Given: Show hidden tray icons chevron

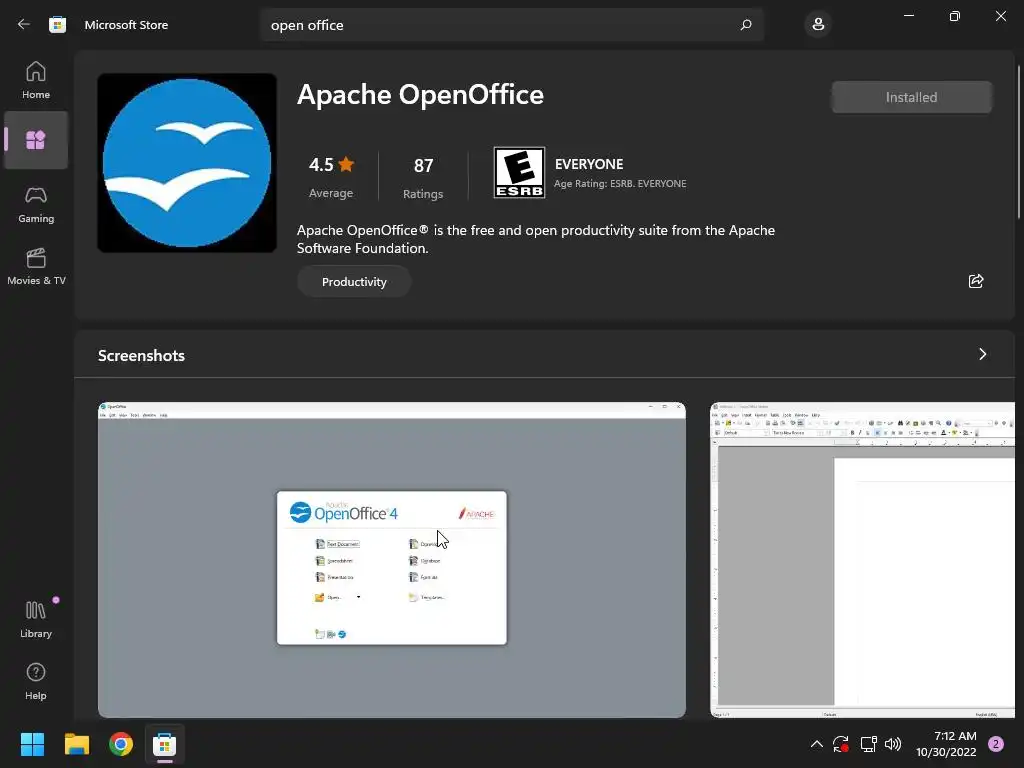Looking at the screenshot, I should pos(816,744).
